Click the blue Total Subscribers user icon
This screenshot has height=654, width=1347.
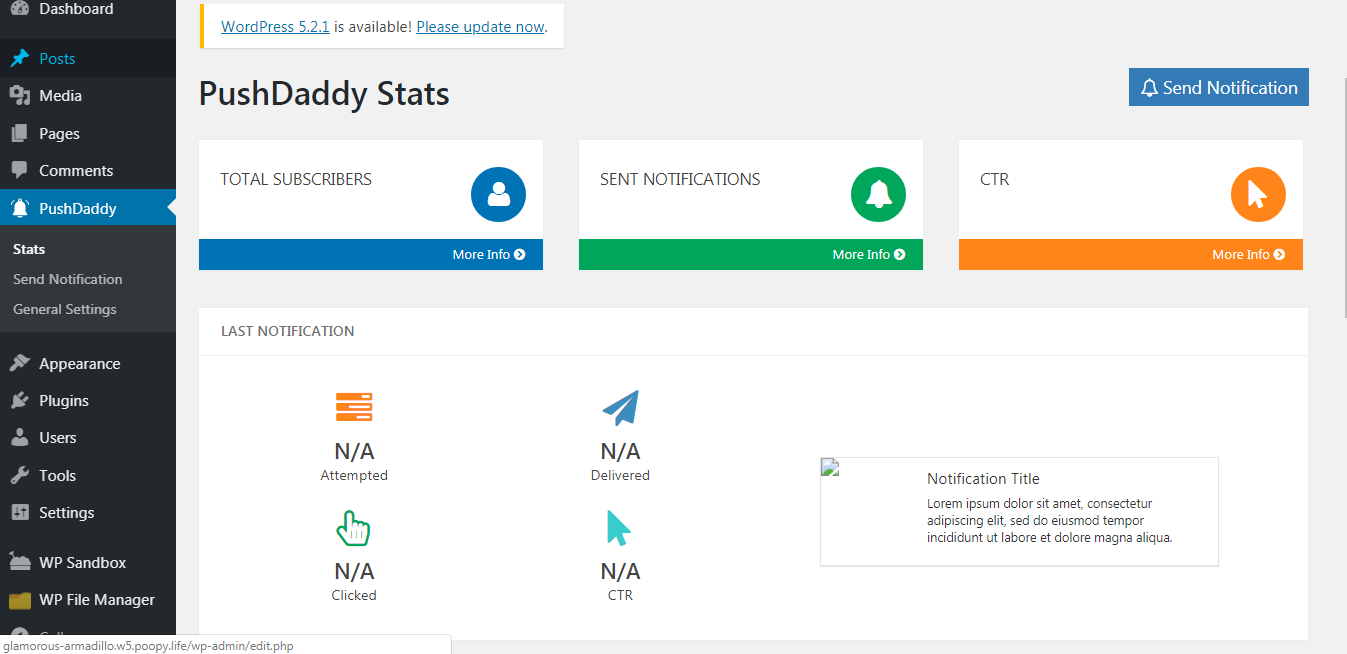pos(498,194)
